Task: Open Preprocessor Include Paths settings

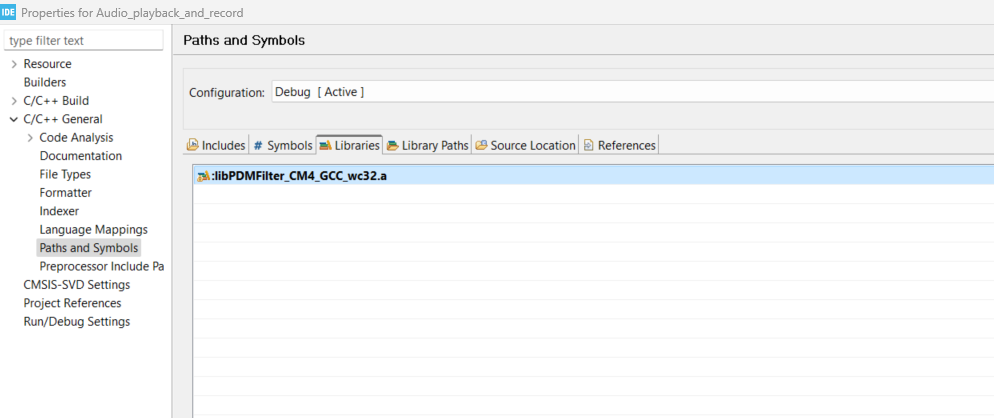Action: coord(101,266)
